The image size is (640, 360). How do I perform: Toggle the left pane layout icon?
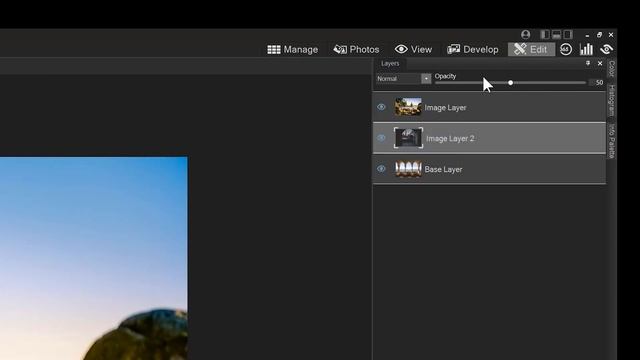544,35
